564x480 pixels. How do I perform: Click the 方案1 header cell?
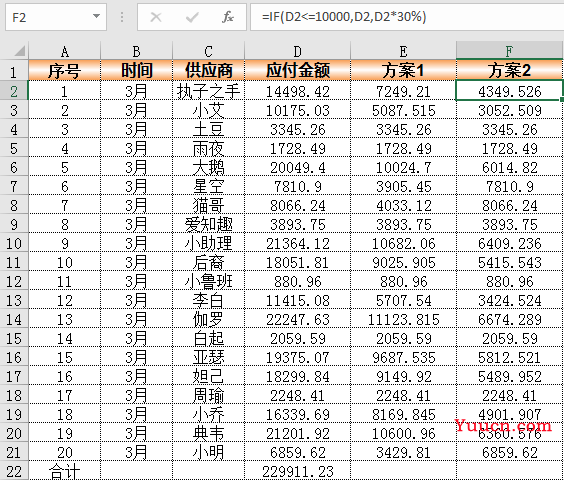403,70
